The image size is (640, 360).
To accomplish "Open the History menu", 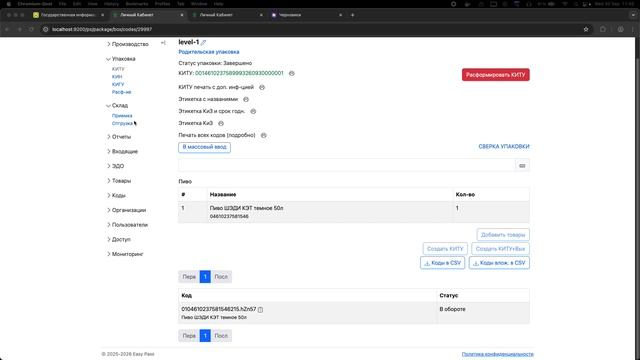I will click(111, 4).
